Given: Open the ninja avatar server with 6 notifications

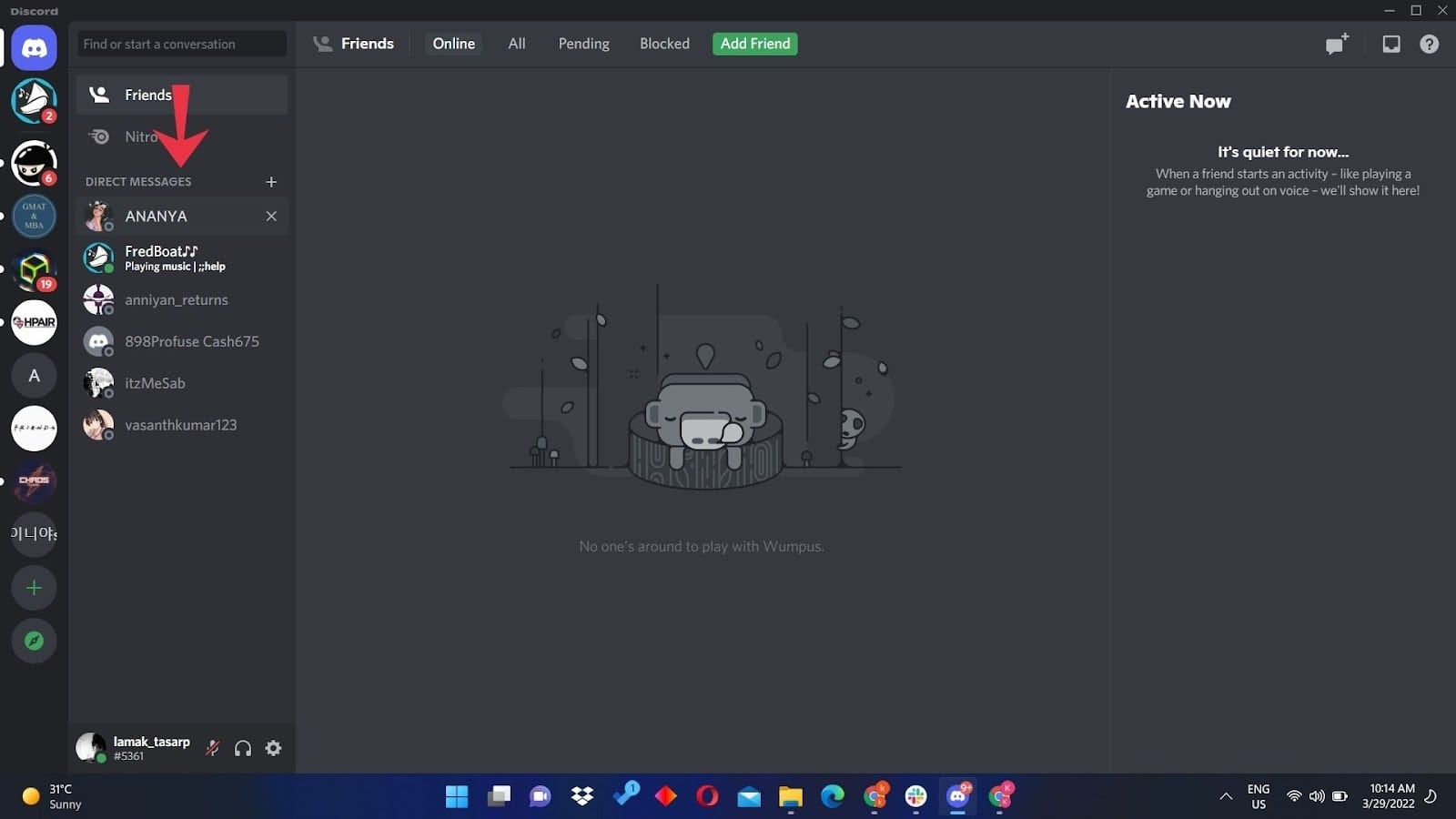Looking at the screenshot, I should tap(34, 164).
